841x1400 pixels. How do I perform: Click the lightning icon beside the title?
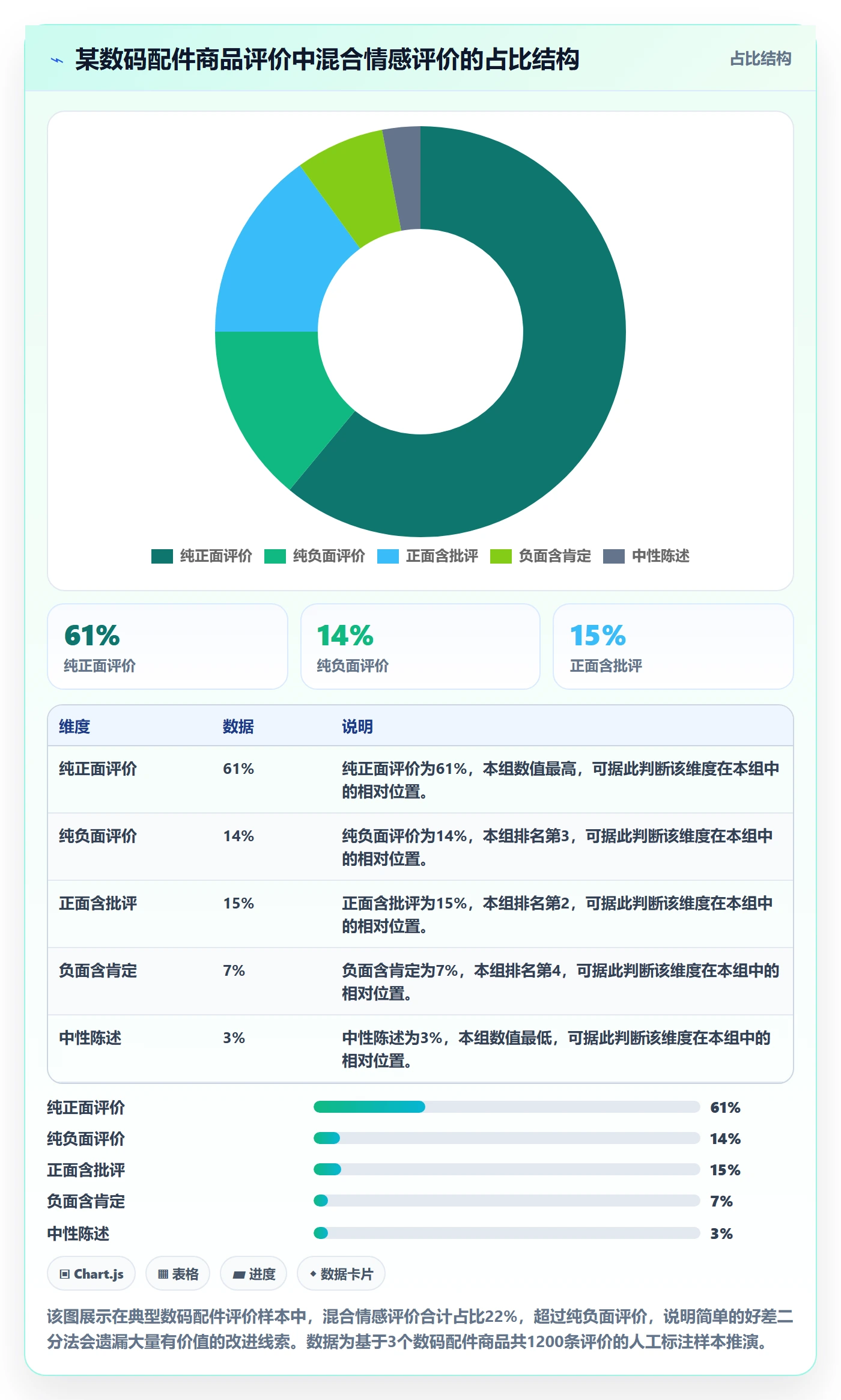57,60
